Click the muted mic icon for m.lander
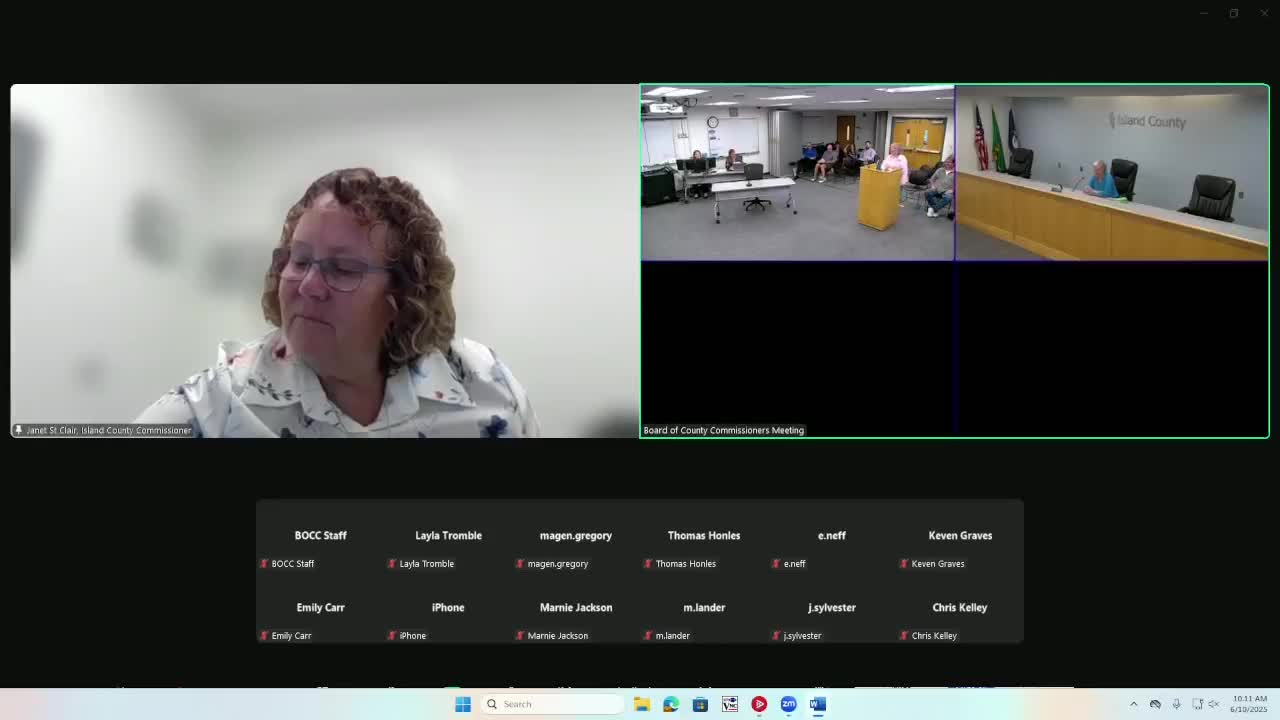 click(x=648, y=636)
